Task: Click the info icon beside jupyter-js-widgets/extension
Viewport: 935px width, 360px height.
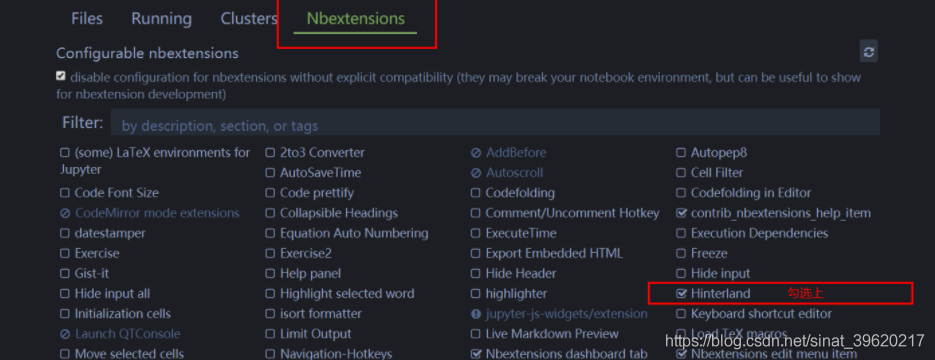Action: pyautogui.click(x=476, y=314)
